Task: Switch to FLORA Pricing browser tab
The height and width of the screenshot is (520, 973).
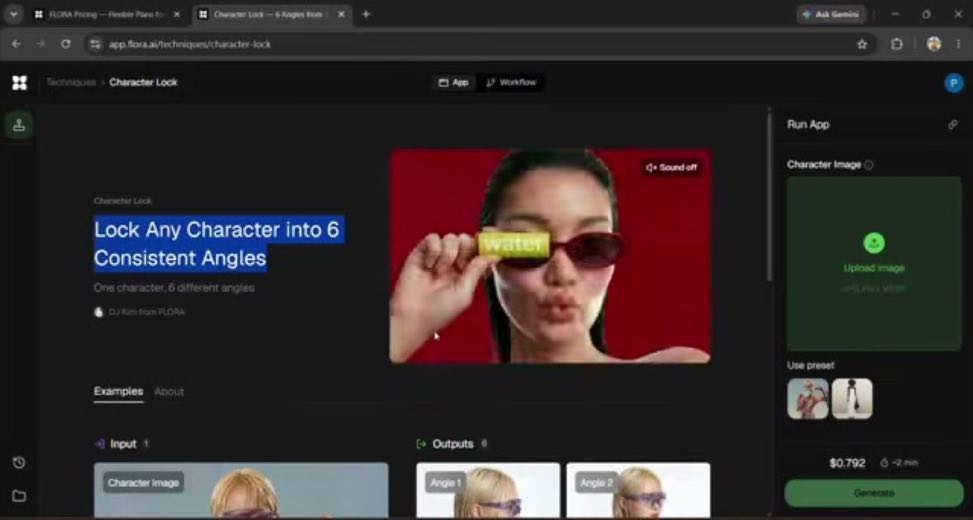Action: pos(108,14)
